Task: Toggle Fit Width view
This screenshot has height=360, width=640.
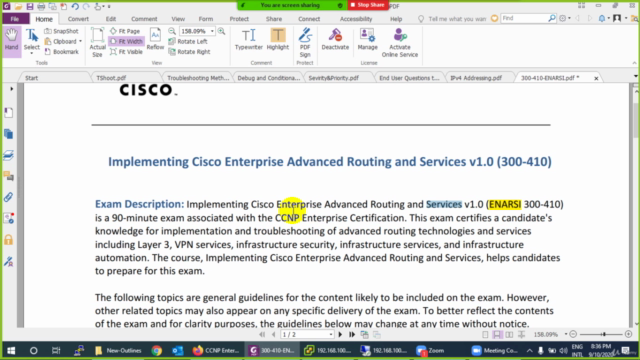Action: point(127,41)
